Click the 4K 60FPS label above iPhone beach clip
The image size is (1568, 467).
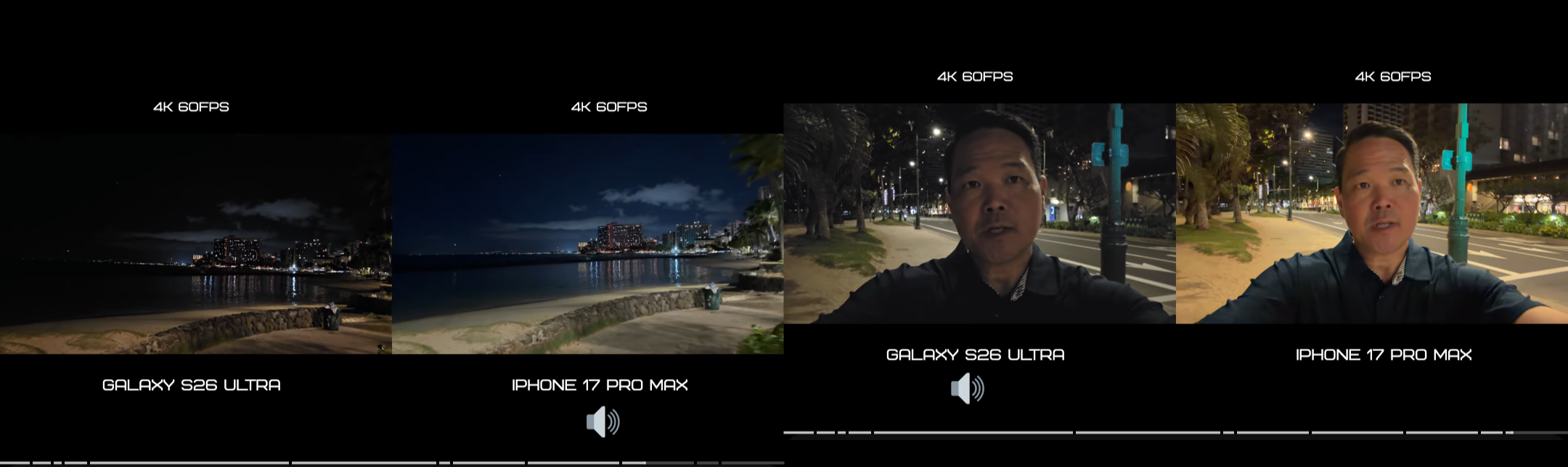(609, 107)
